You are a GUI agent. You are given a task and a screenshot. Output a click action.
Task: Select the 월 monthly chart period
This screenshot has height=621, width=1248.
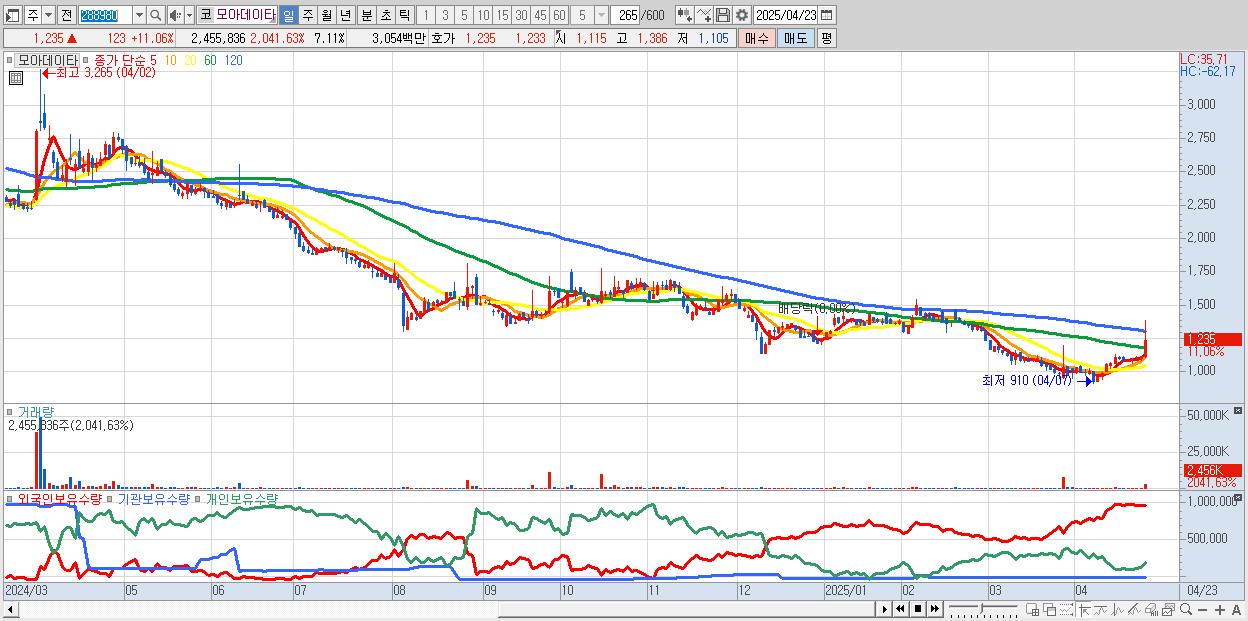(326, 15)
